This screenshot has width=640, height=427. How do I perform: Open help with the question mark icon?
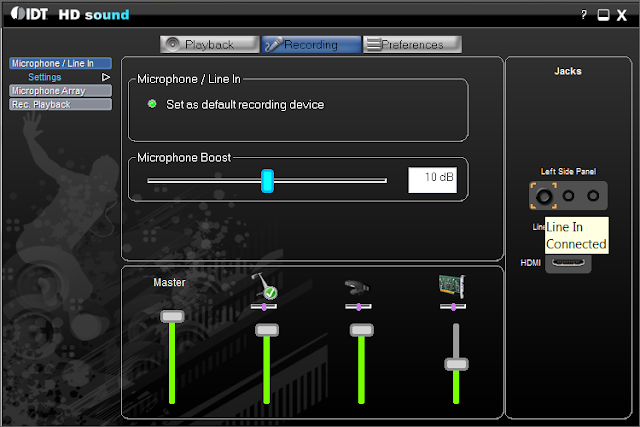(x=584, y=15)
